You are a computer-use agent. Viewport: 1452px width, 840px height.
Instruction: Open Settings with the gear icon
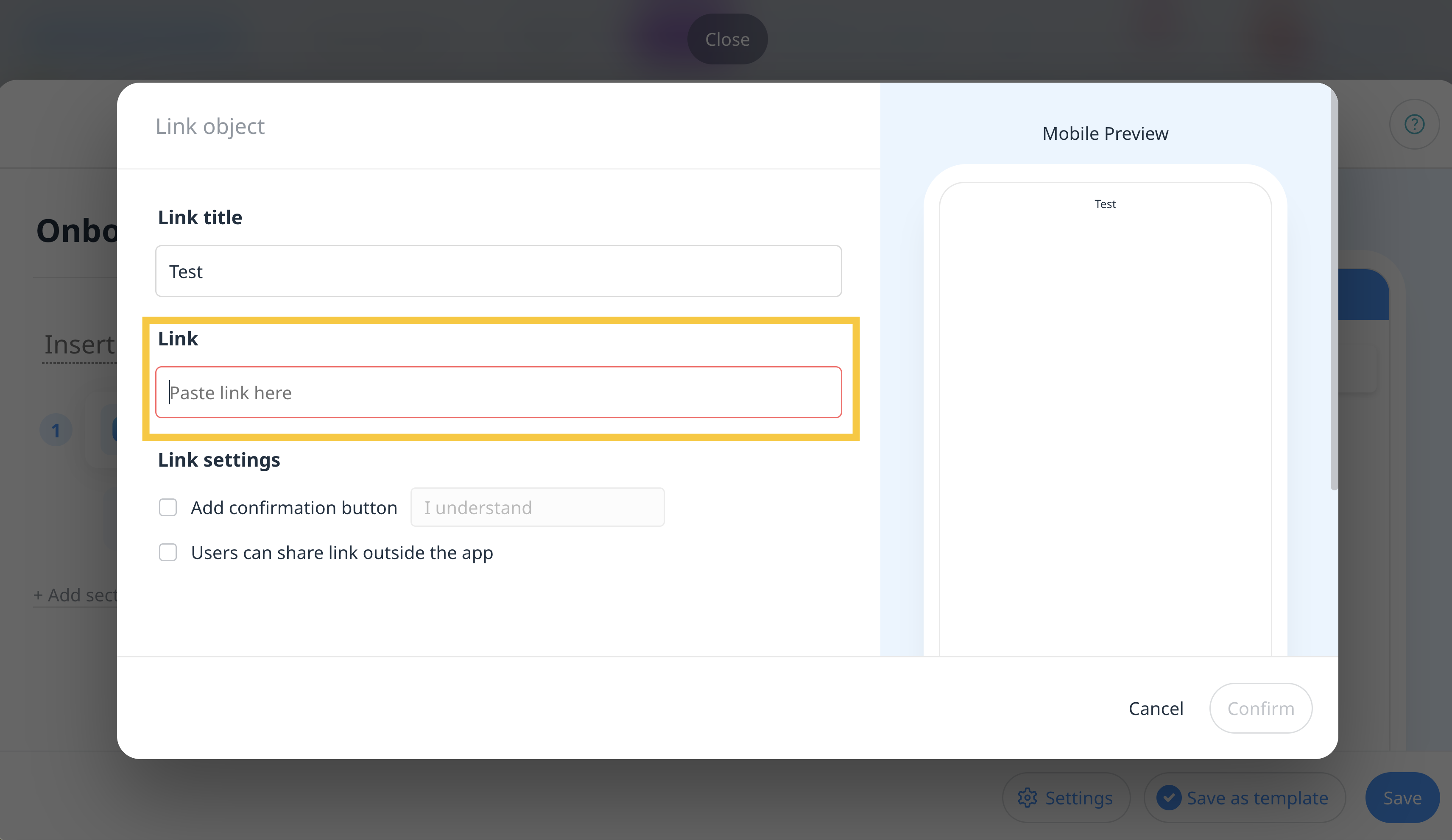(1066, 797)
